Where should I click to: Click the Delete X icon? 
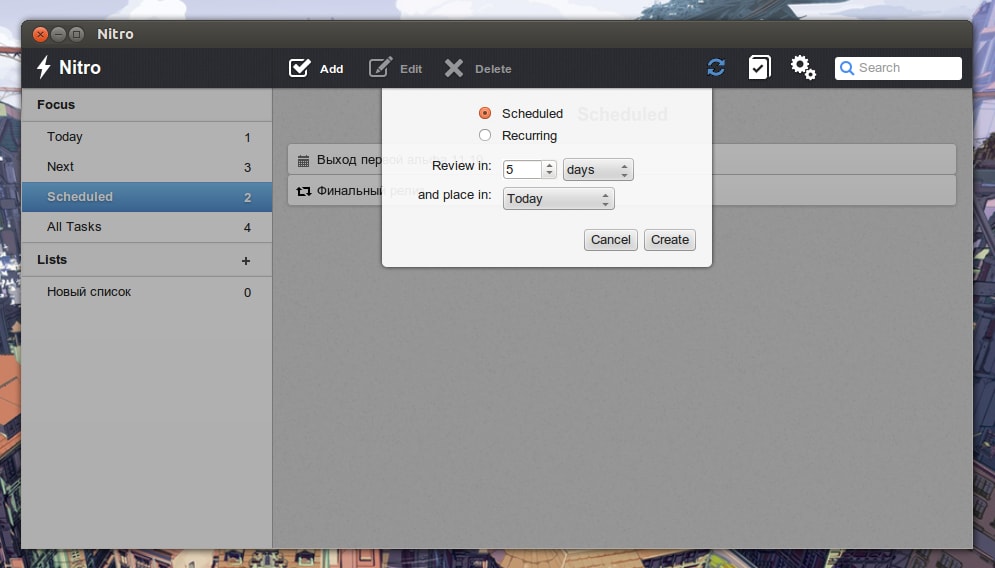pyautogui.click(x=454, y=68)
